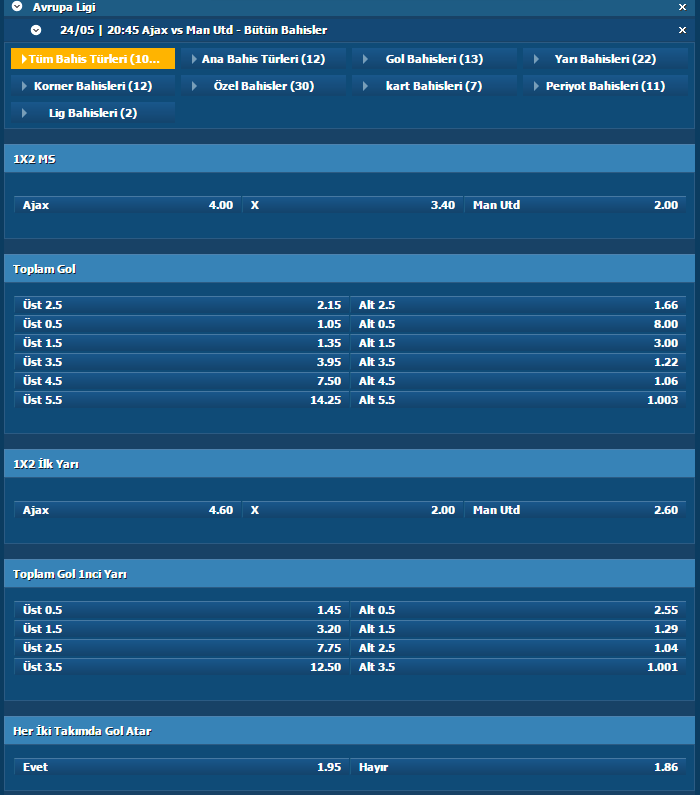
Task: Bet on Man Utd at 2.00 in 1X2 MS
Action: [x=575, y=205]
